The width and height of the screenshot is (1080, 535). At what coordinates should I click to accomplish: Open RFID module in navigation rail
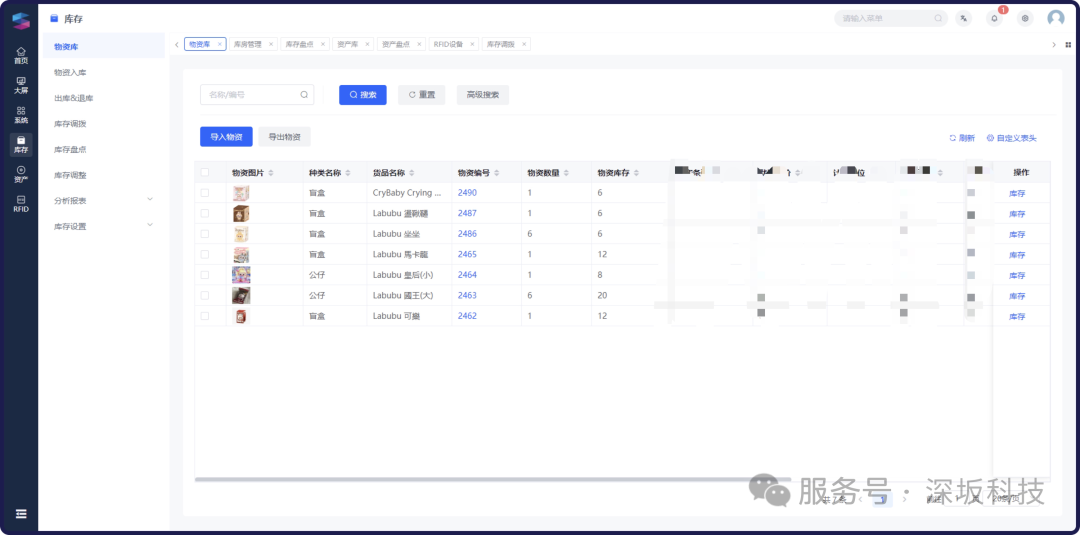pos(21,203)
